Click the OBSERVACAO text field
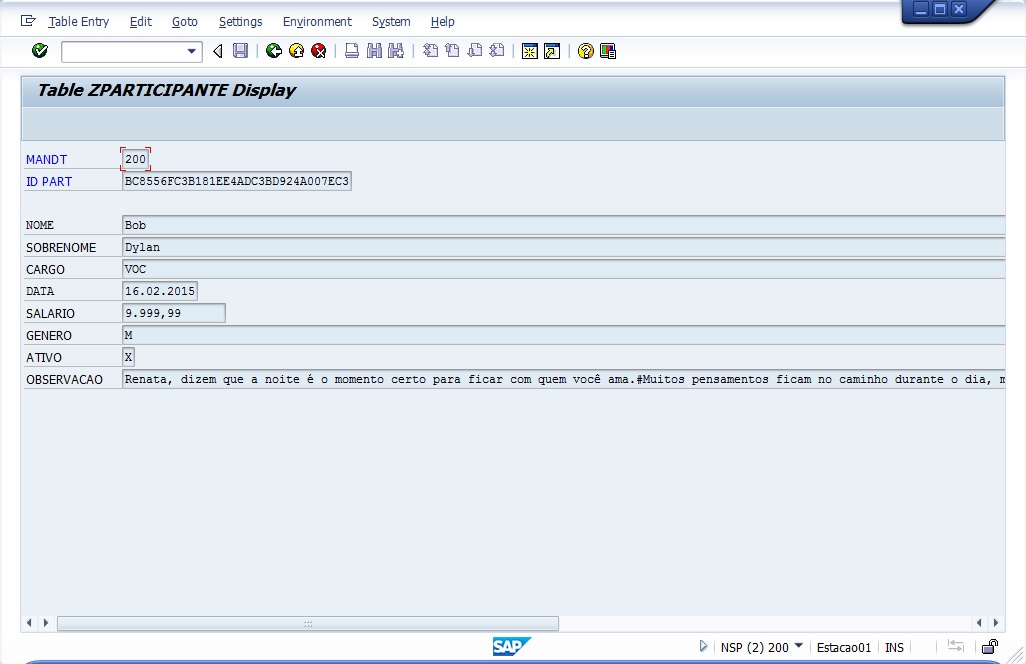1026x664 pixels. pos(562,379)
